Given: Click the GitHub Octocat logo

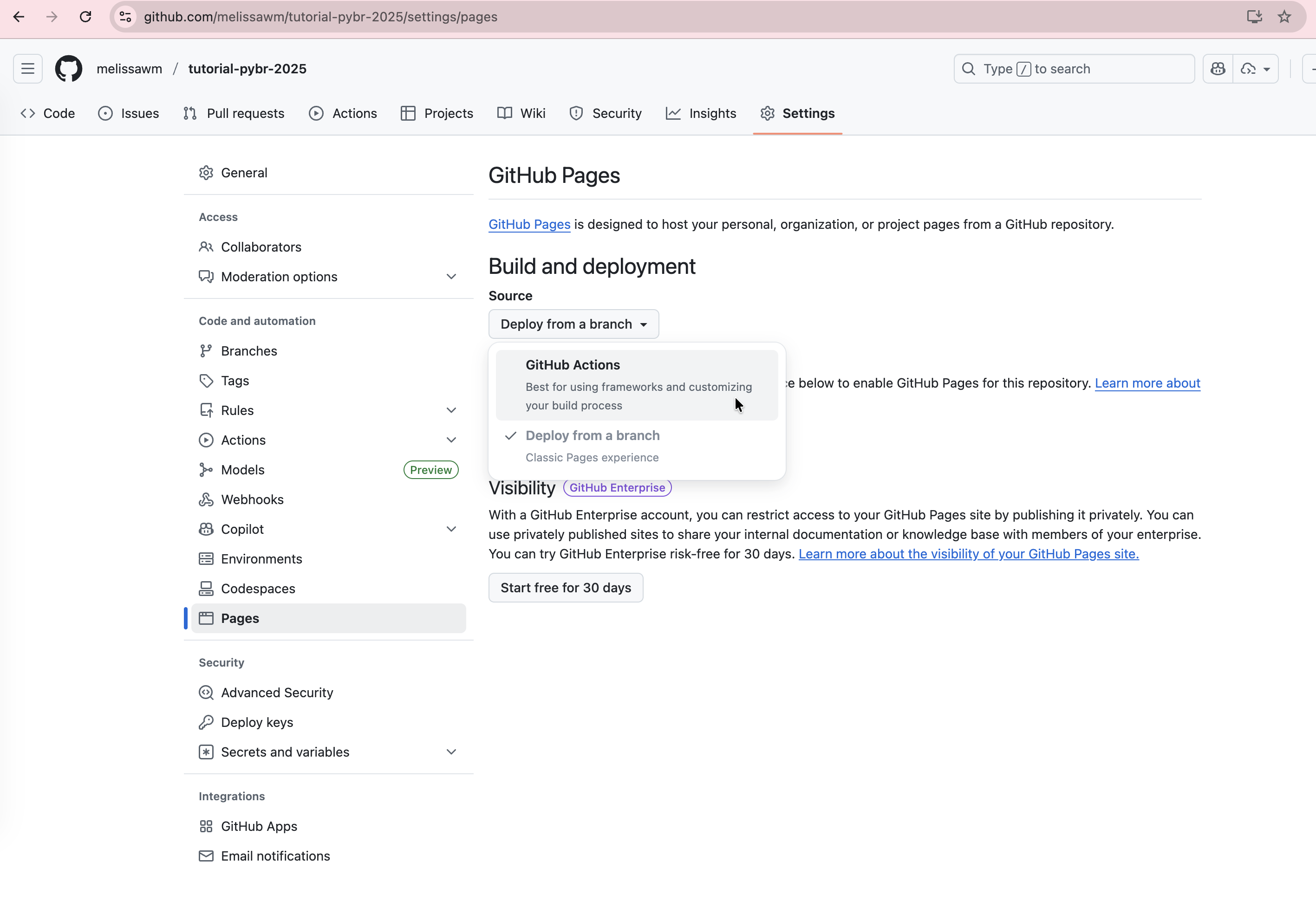Looking at the screenshot, I should point(68,69).
